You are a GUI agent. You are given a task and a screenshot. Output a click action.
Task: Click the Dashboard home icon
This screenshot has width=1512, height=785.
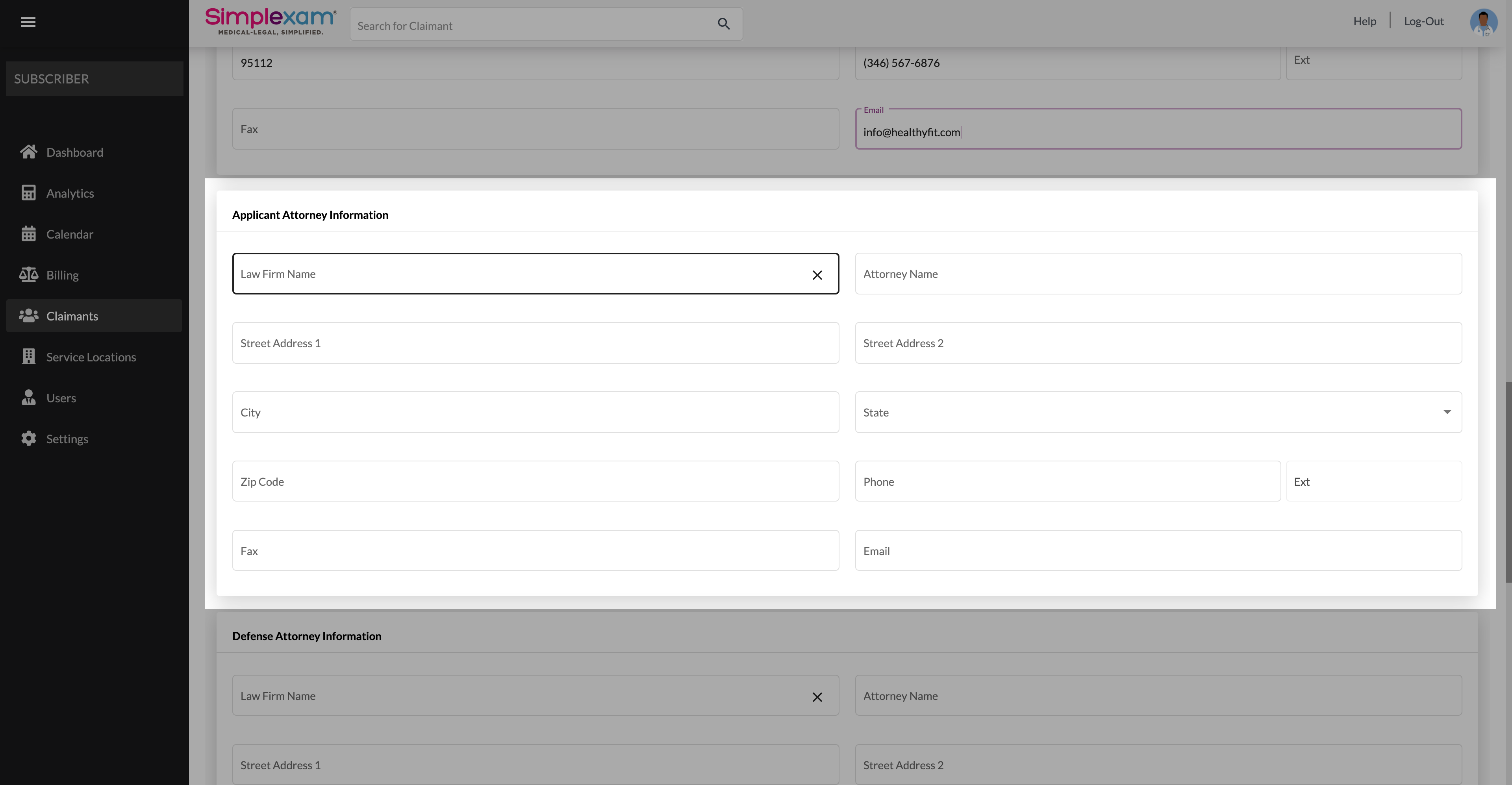click(x=28, y=152)
